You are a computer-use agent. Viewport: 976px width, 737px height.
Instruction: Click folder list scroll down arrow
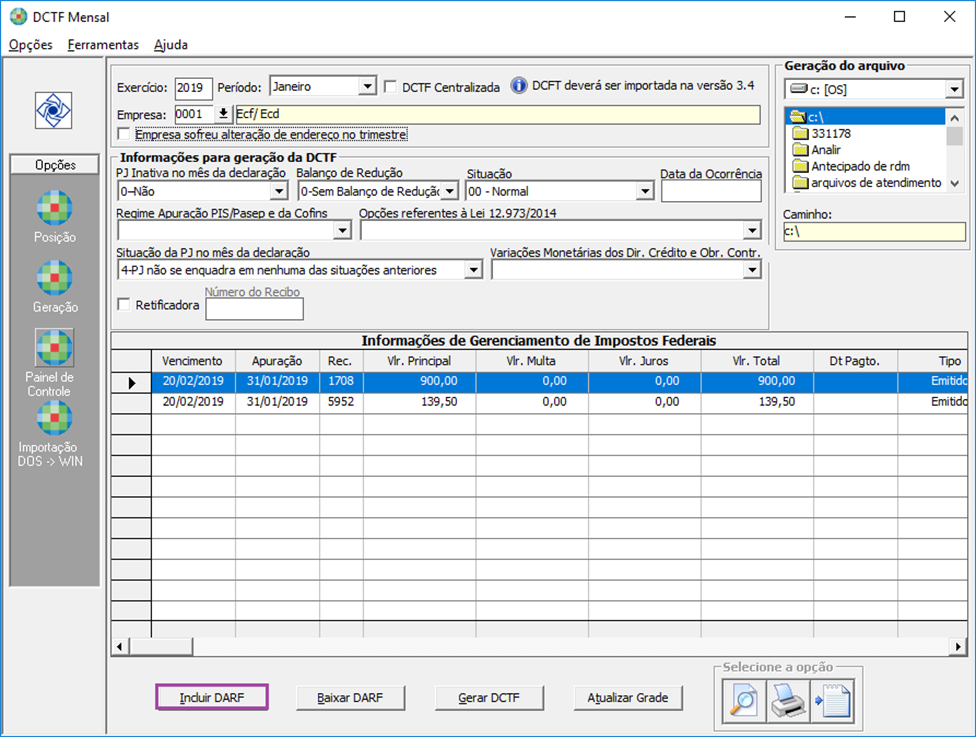[955, 184]
